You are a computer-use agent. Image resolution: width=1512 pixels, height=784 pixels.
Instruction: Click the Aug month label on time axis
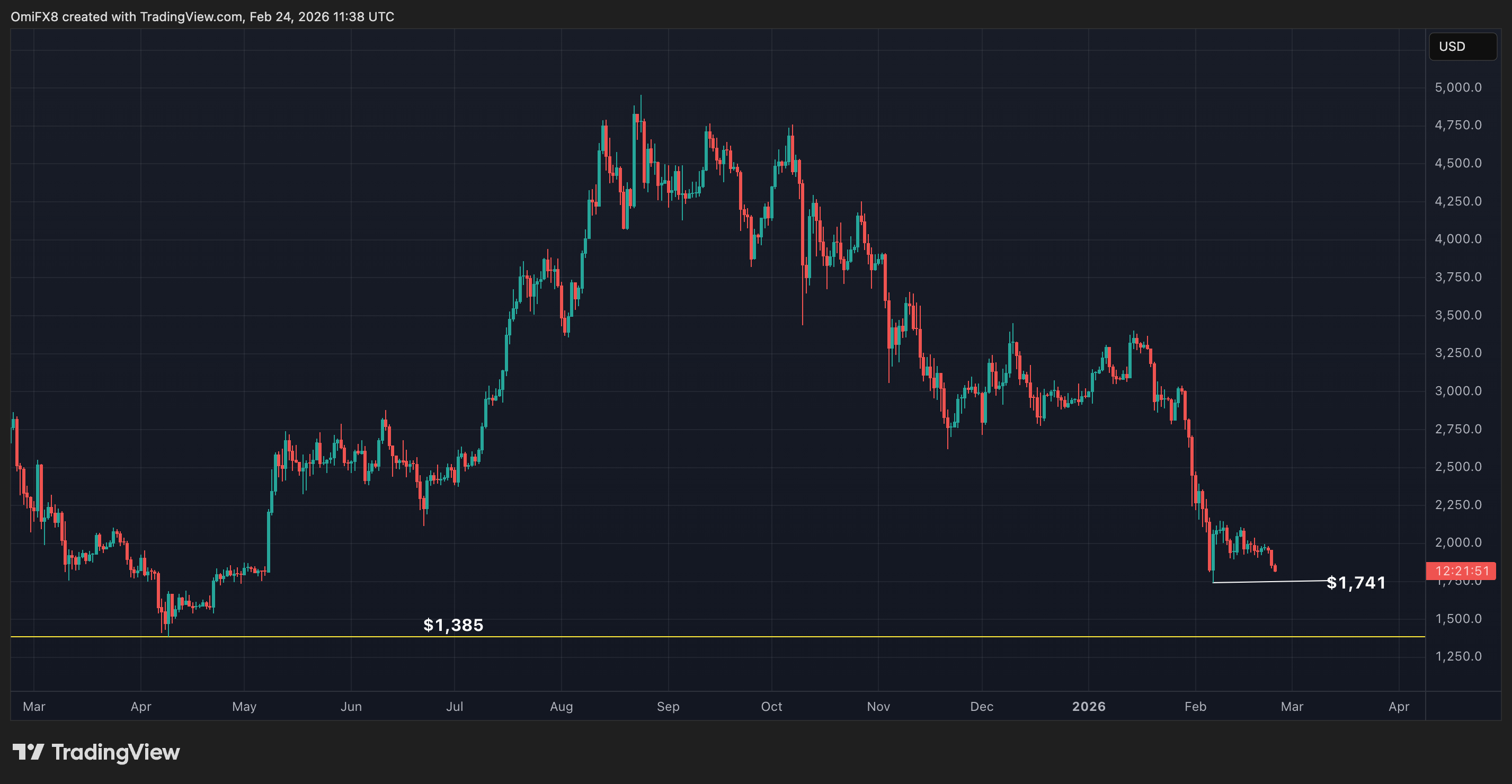[561, 707]
